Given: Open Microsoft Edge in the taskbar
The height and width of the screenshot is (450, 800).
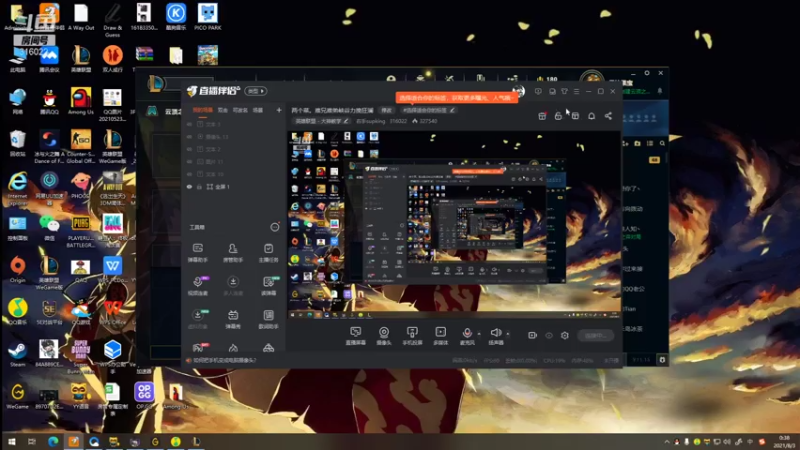Looking at the screenshot, I should 53,442.
